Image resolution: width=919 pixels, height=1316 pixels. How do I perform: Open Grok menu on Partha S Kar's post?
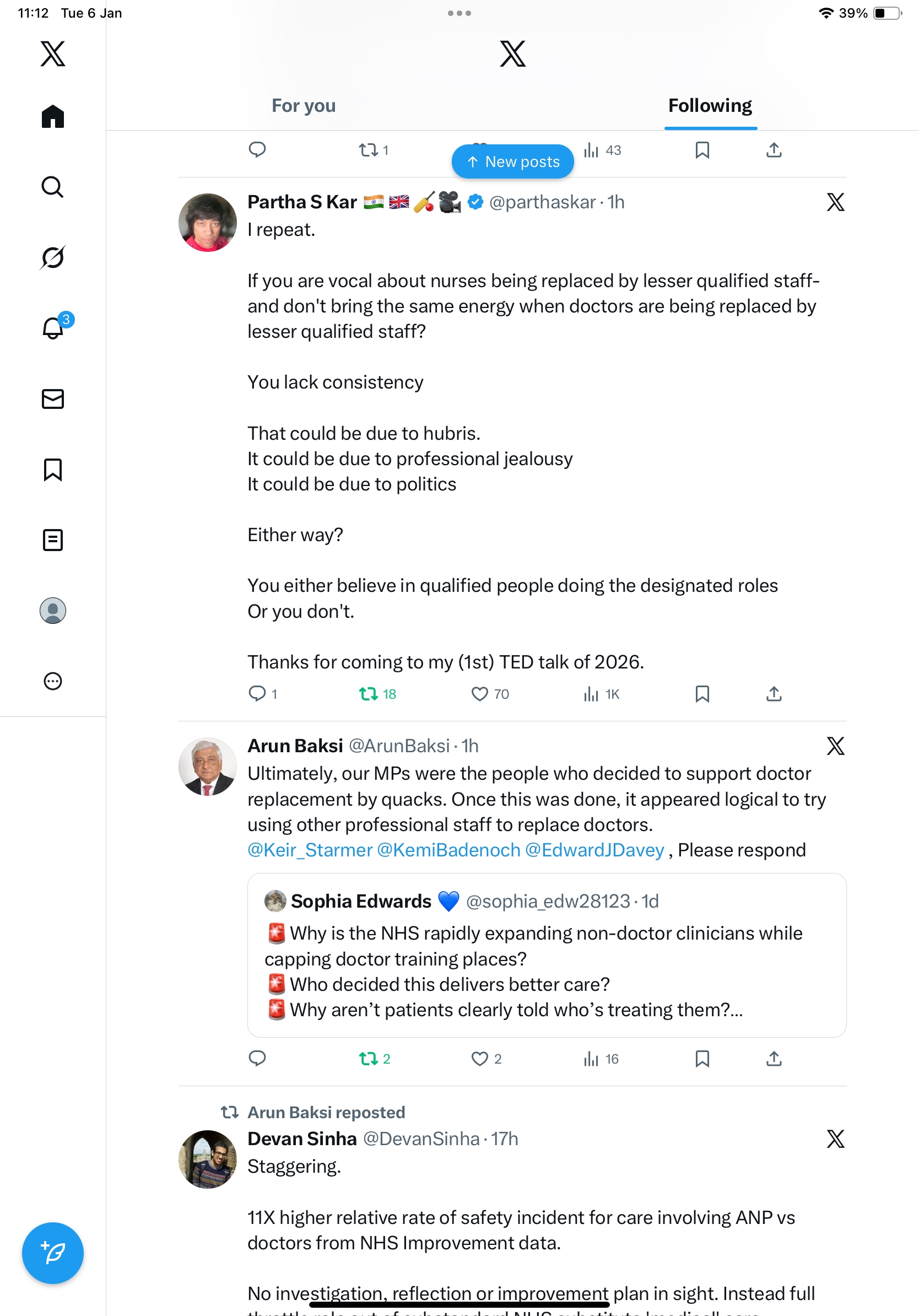(x=835, y=202)
